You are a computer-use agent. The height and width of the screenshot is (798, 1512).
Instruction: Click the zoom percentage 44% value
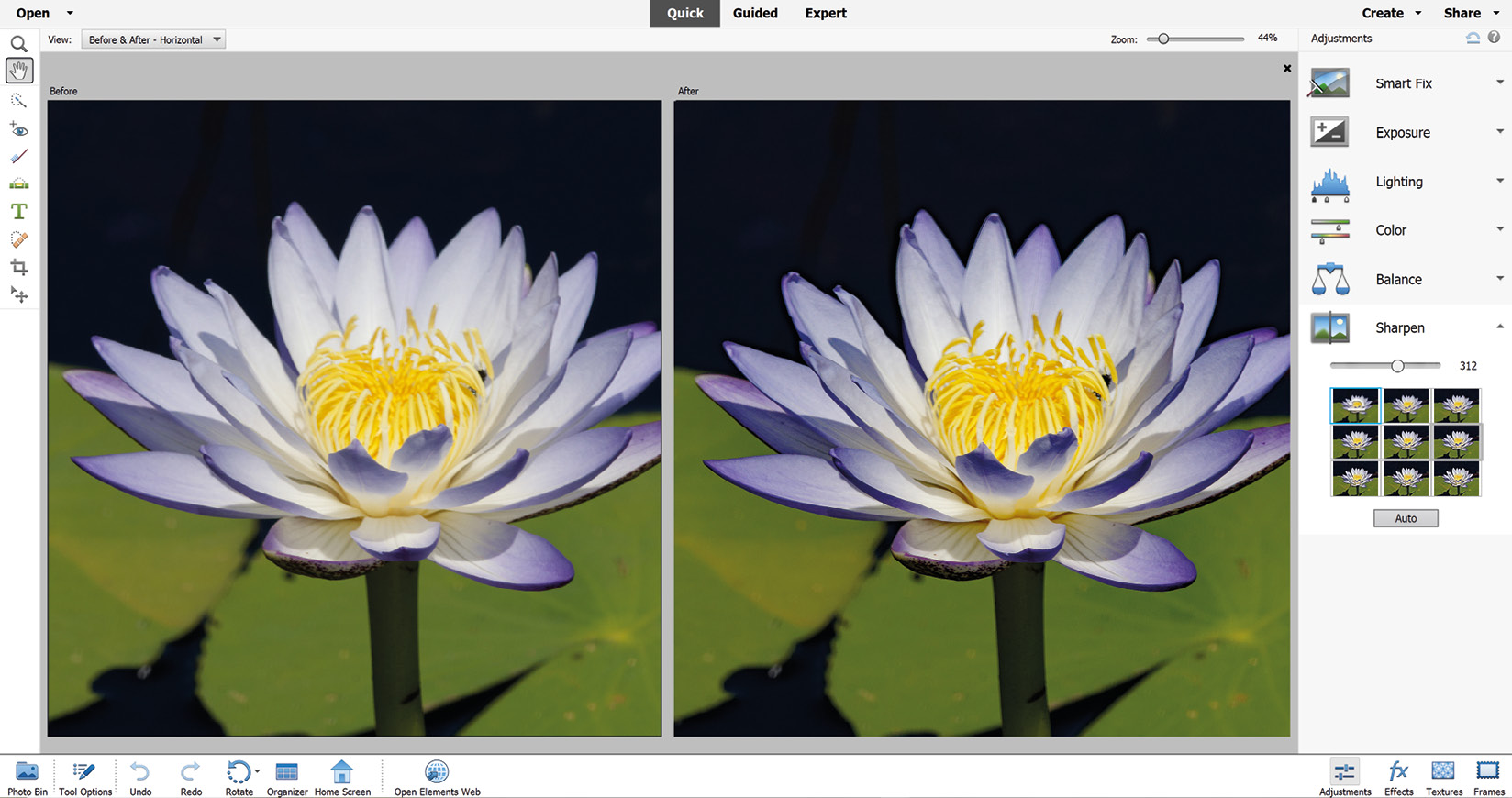(x=1267, y=39)
